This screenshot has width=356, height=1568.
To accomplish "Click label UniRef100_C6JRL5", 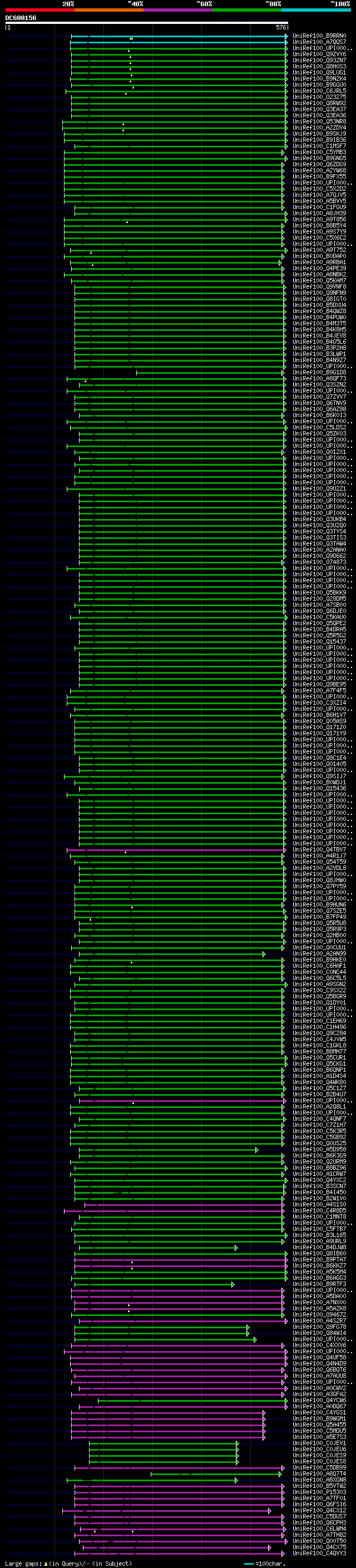I will tap(319, 91).
